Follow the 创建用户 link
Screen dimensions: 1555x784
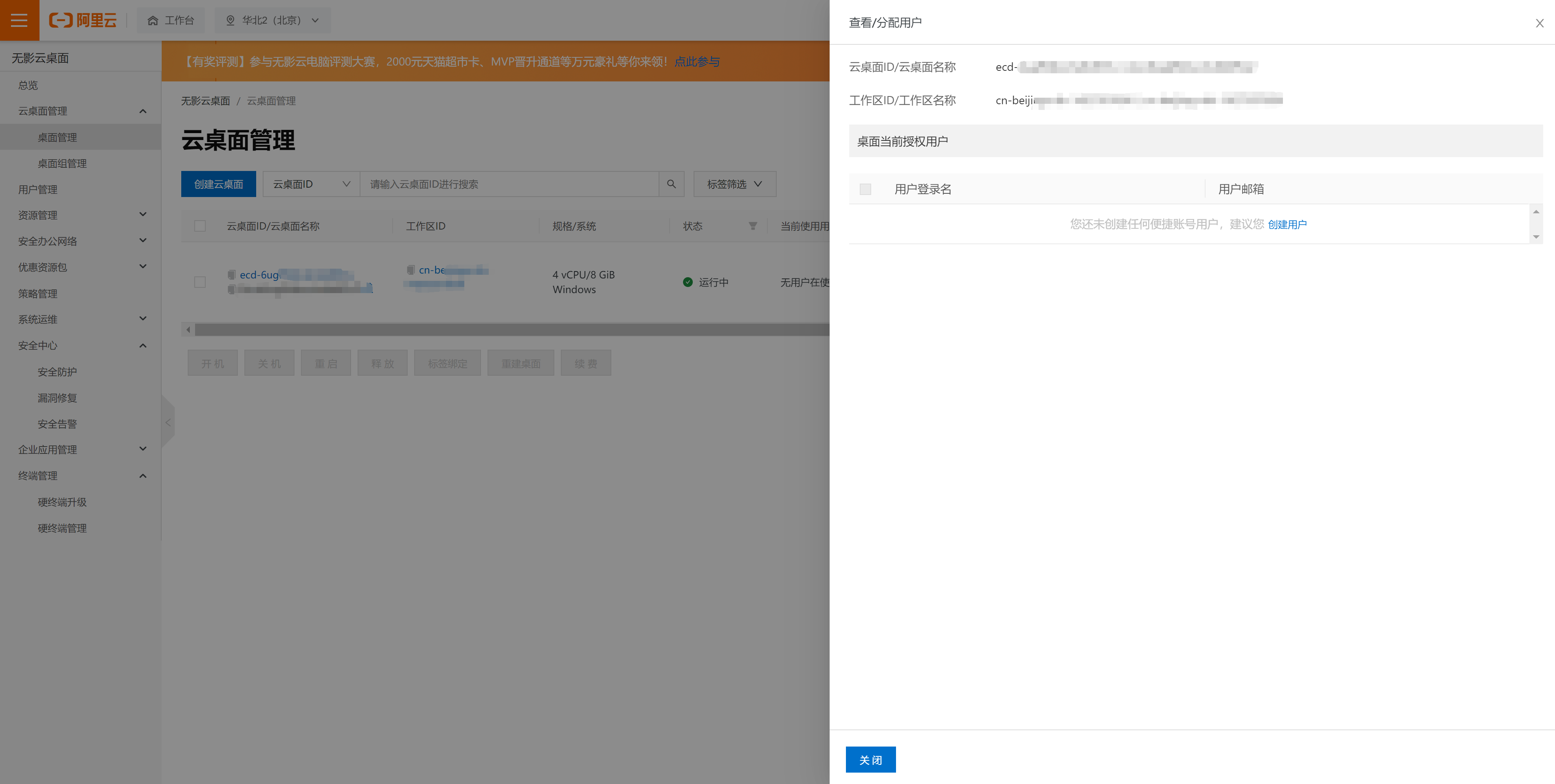click(x=1287, y=225)
